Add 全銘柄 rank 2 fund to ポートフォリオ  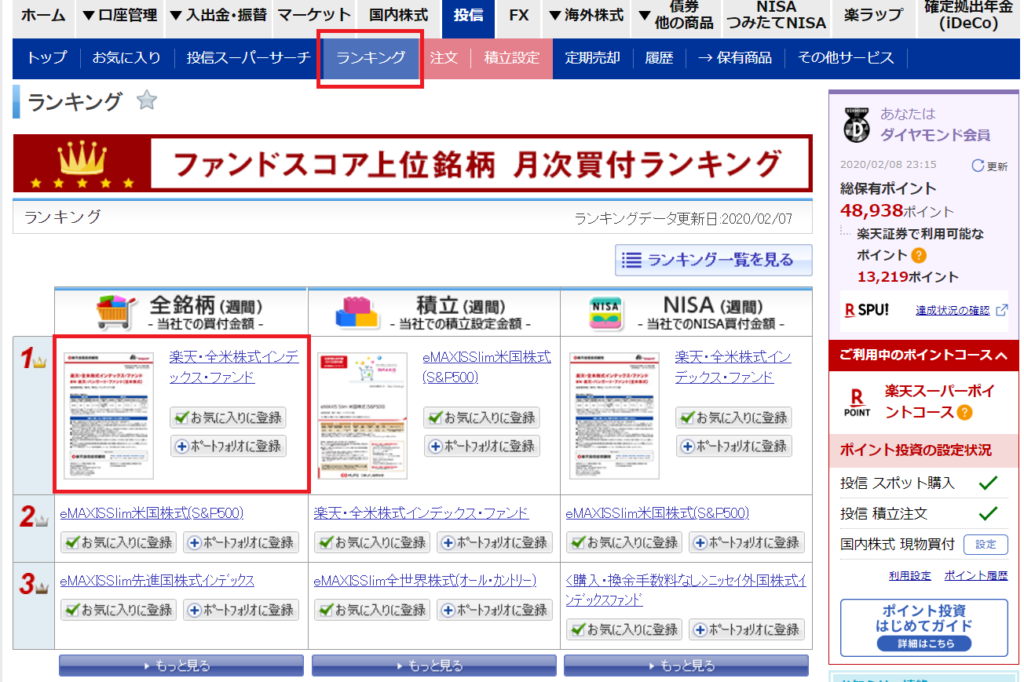(240, 542)
